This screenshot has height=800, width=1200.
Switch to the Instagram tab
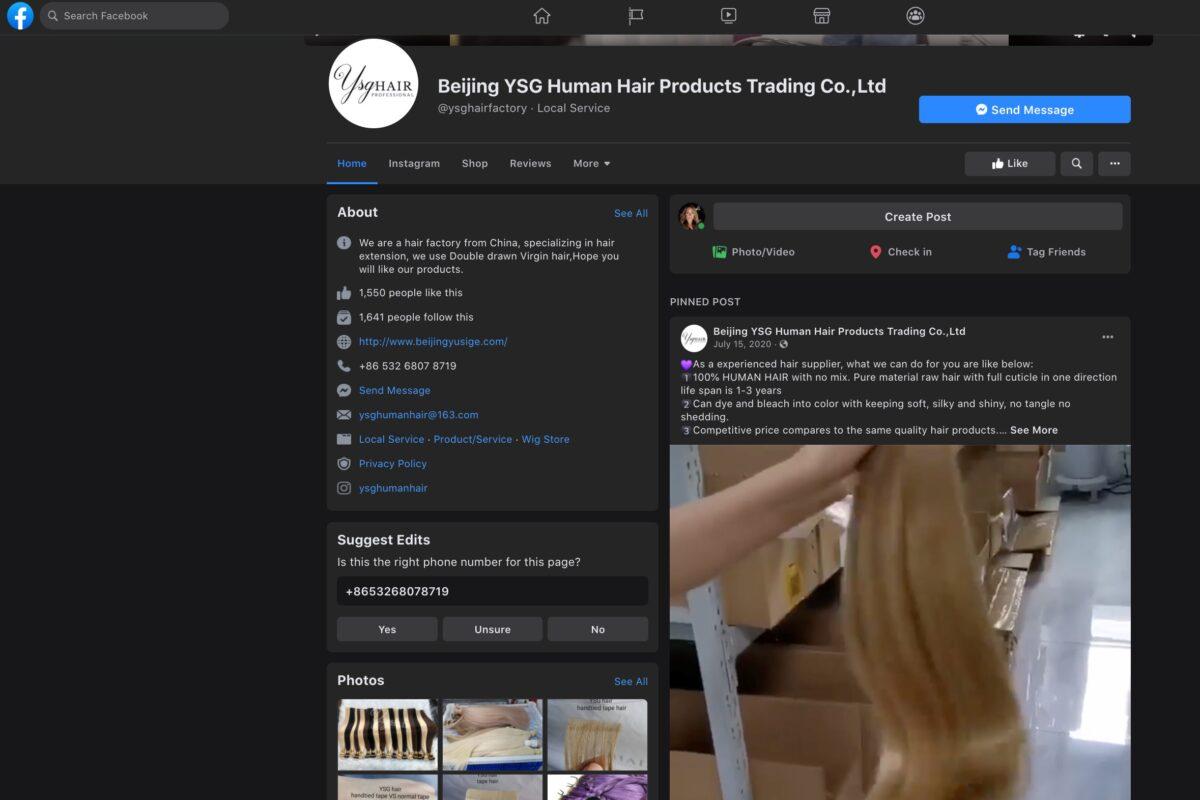coord(413,163)
